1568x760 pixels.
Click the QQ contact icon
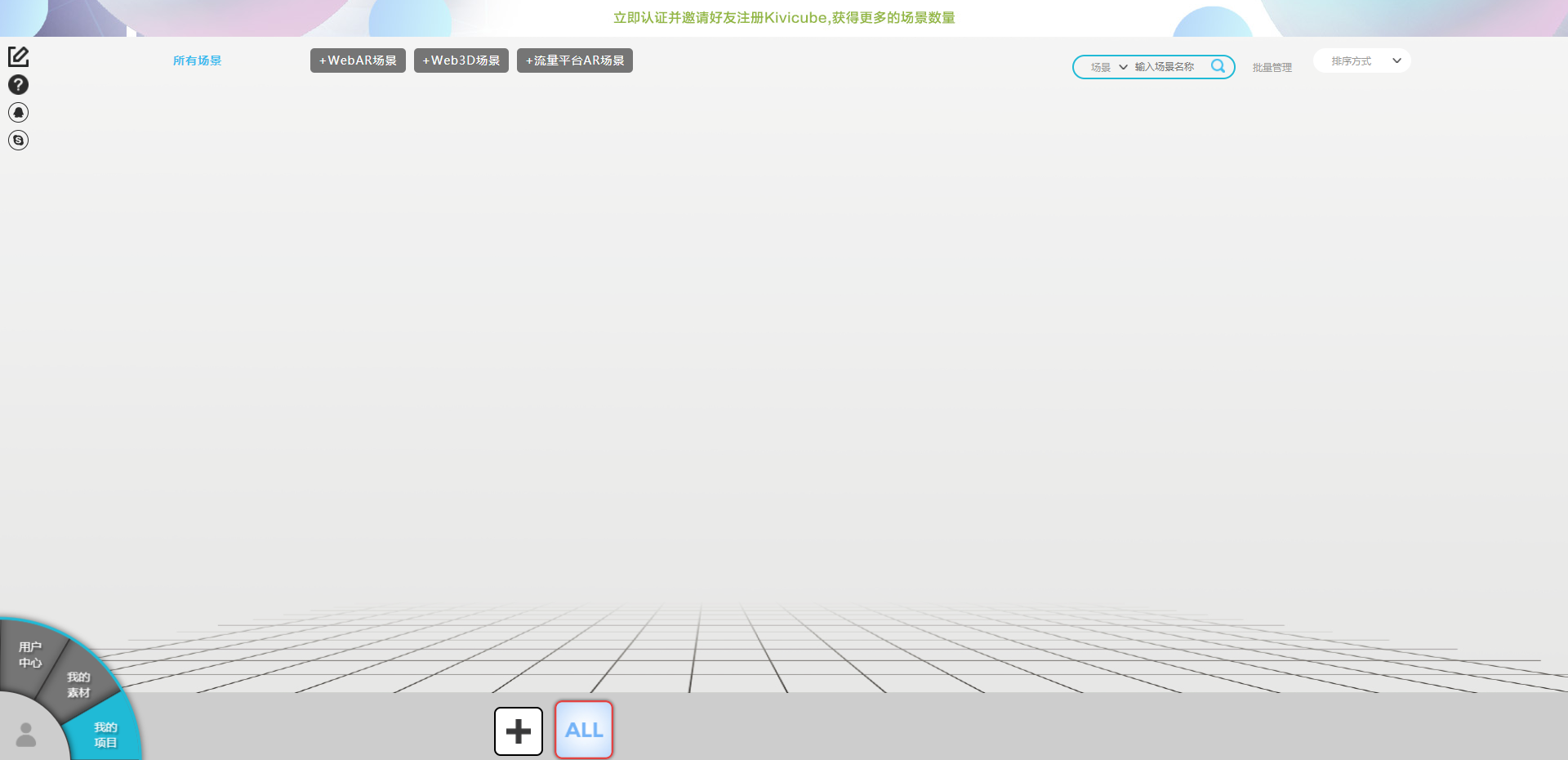[18, 112]
